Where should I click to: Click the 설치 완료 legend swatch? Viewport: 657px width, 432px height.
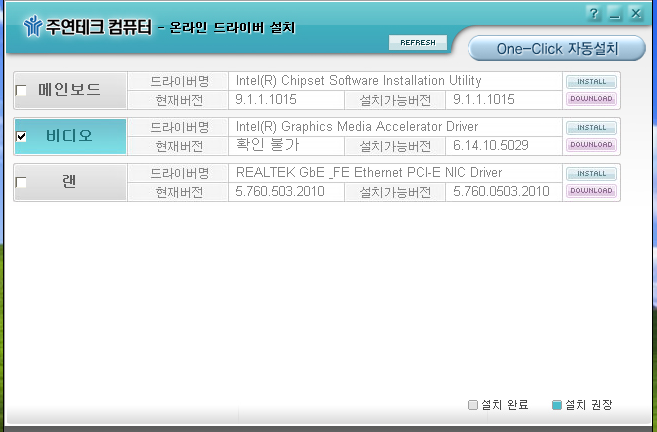pos(473,405)
